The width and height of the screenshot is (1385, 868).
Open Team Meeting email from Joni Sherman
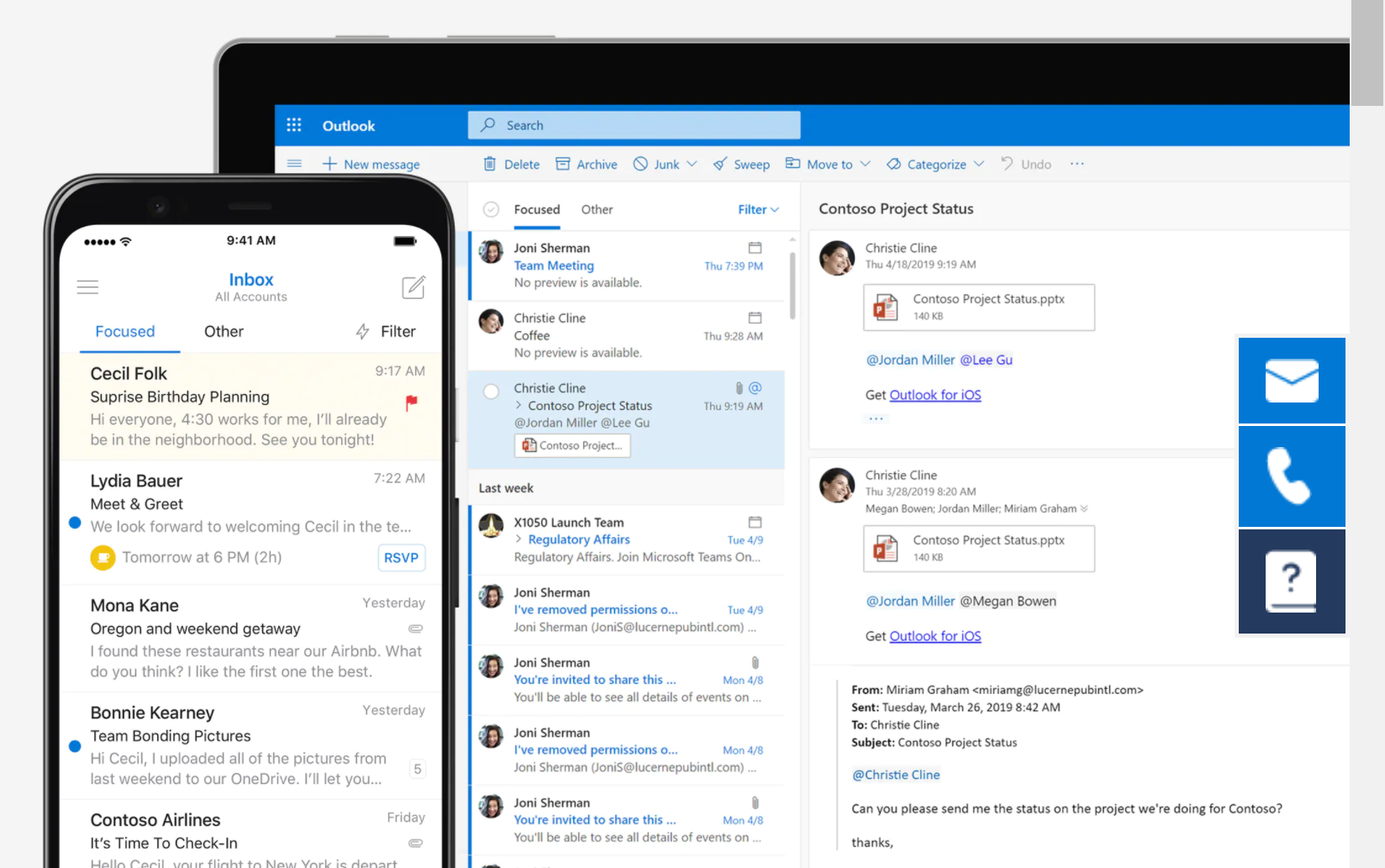(628, 266)
